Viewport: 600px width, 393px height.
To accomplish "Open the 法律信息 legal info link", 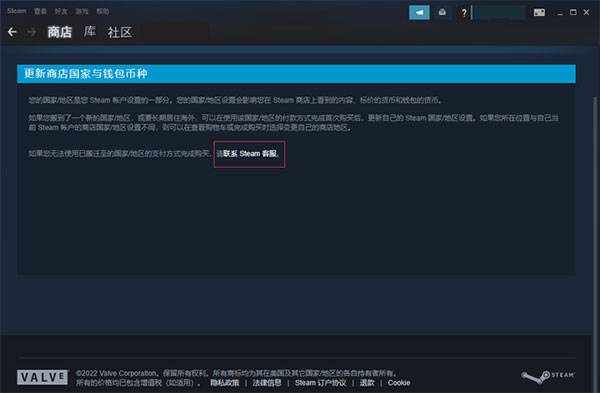I will (x=267, y=383).
